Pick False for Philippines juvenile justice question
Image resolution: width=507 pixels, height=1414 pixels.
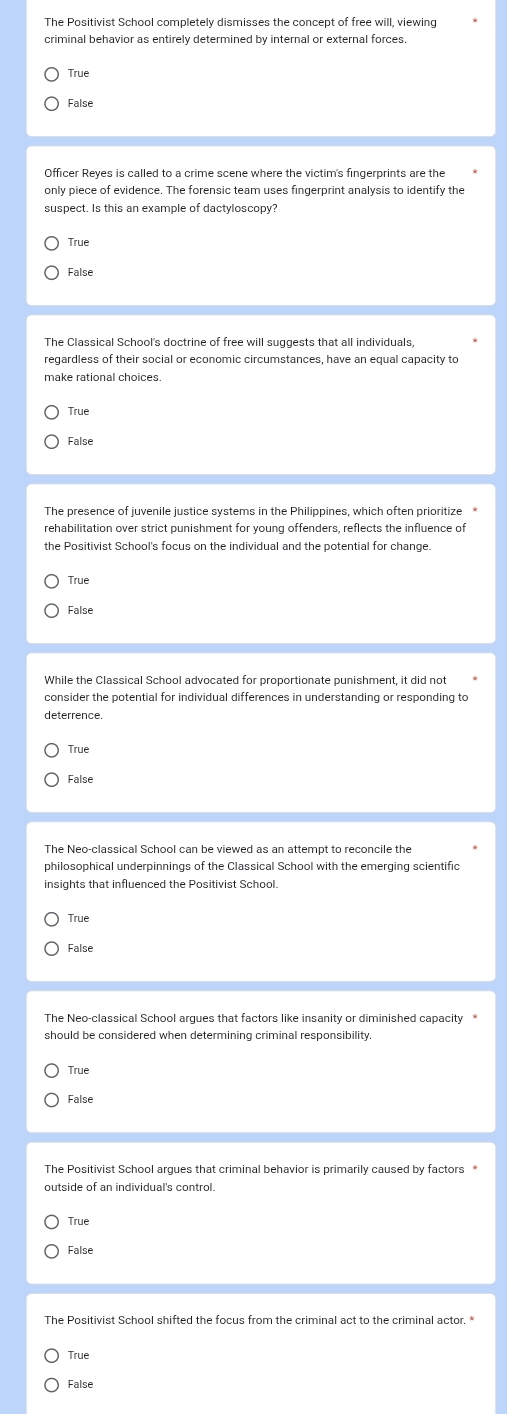coord(52,611)
